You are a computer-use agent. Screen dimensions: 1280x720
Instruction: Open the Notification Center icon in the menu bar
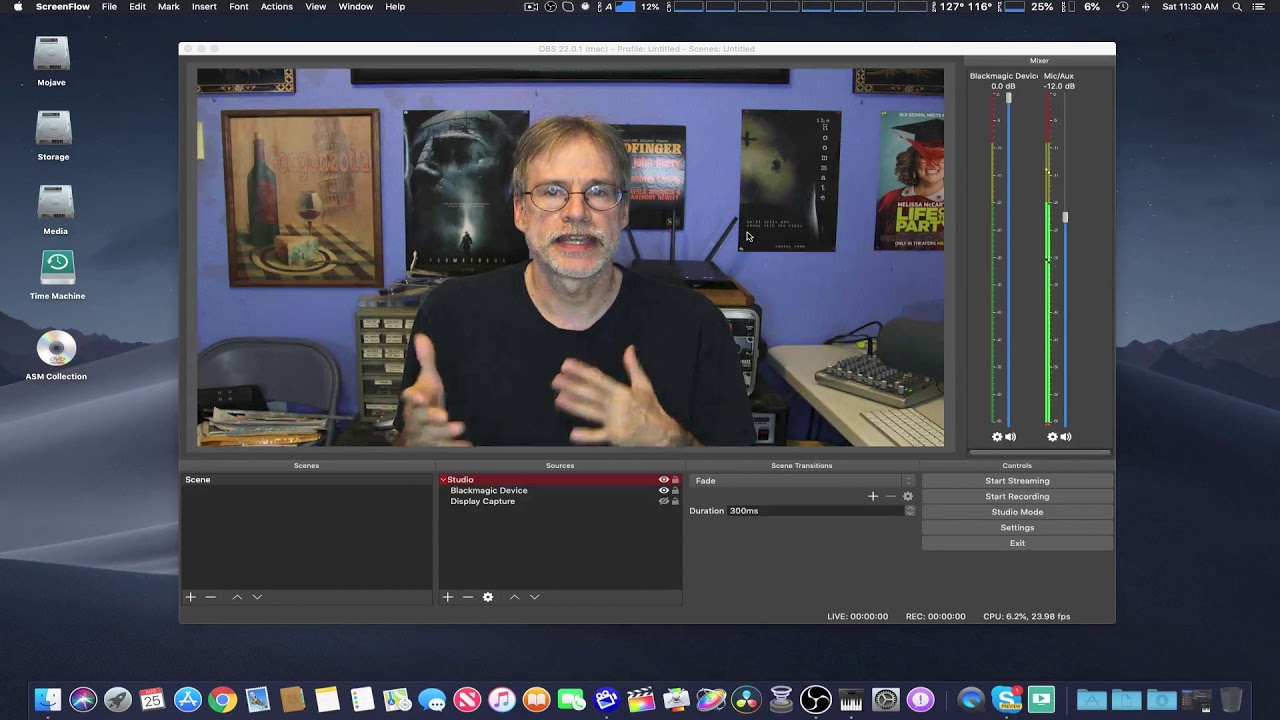[x=1259, y=7]
